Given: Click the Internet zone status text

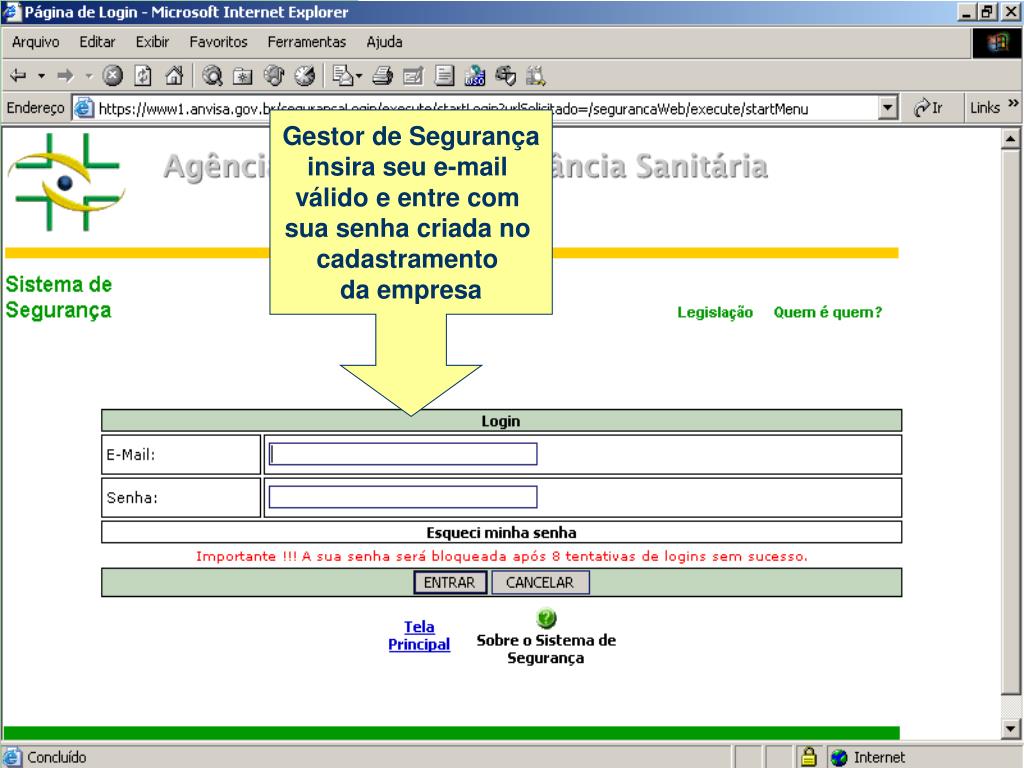Looking at the screenshot, I should pyautogui.click(x=879, y=758).
